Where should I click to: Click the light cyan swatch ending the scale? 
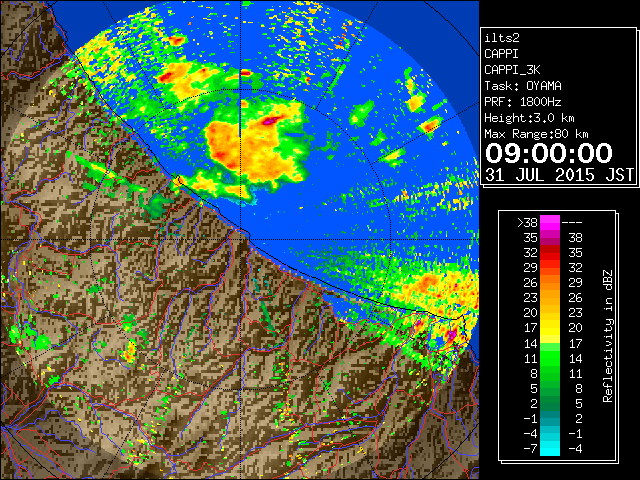[x=550, y=449]
